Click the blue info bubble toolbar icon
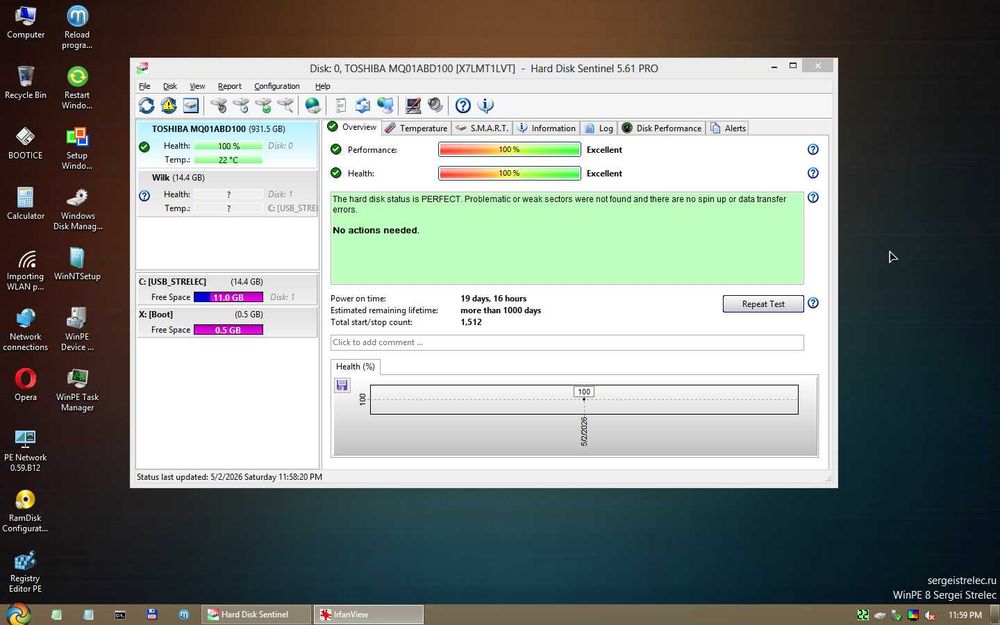This screenshot has width=1000, height=625. (x=485, y=105)
